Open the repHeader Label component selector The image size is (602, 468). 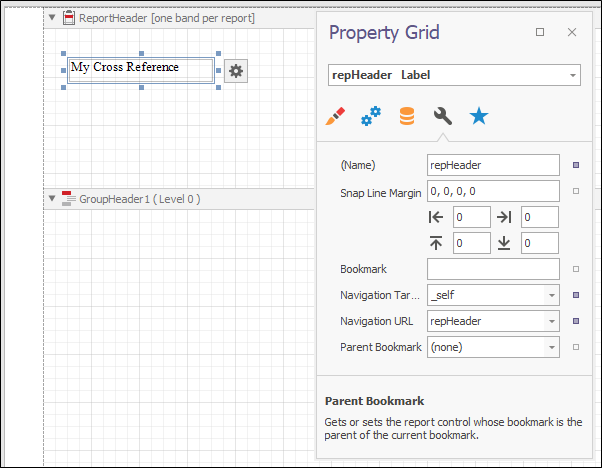(454, 75)
